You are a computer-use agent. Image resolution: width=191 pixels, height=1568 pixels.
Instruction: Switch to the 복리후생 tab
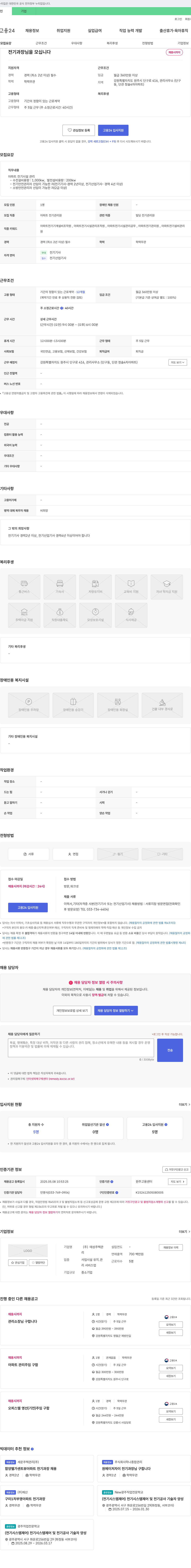pos(112,43)
